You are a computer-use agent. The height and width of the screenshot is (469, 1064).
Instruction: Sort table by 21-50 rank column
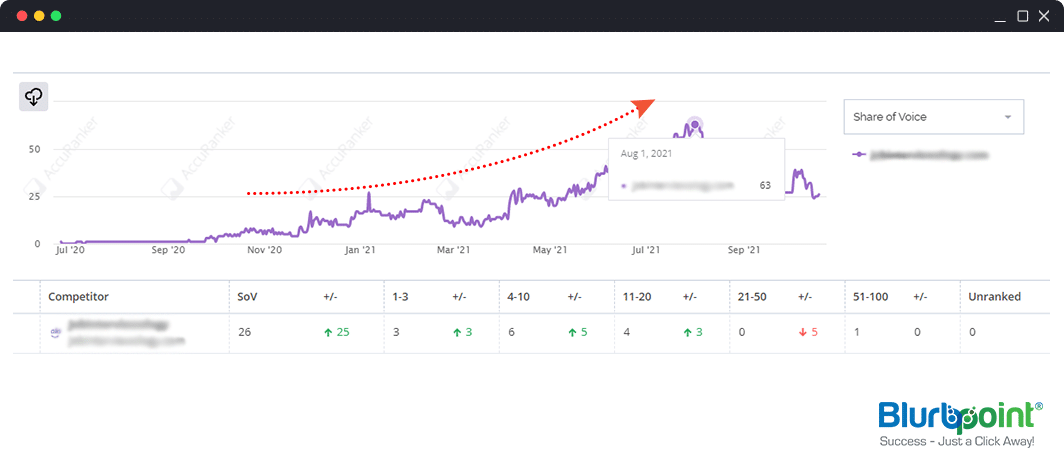749,297
